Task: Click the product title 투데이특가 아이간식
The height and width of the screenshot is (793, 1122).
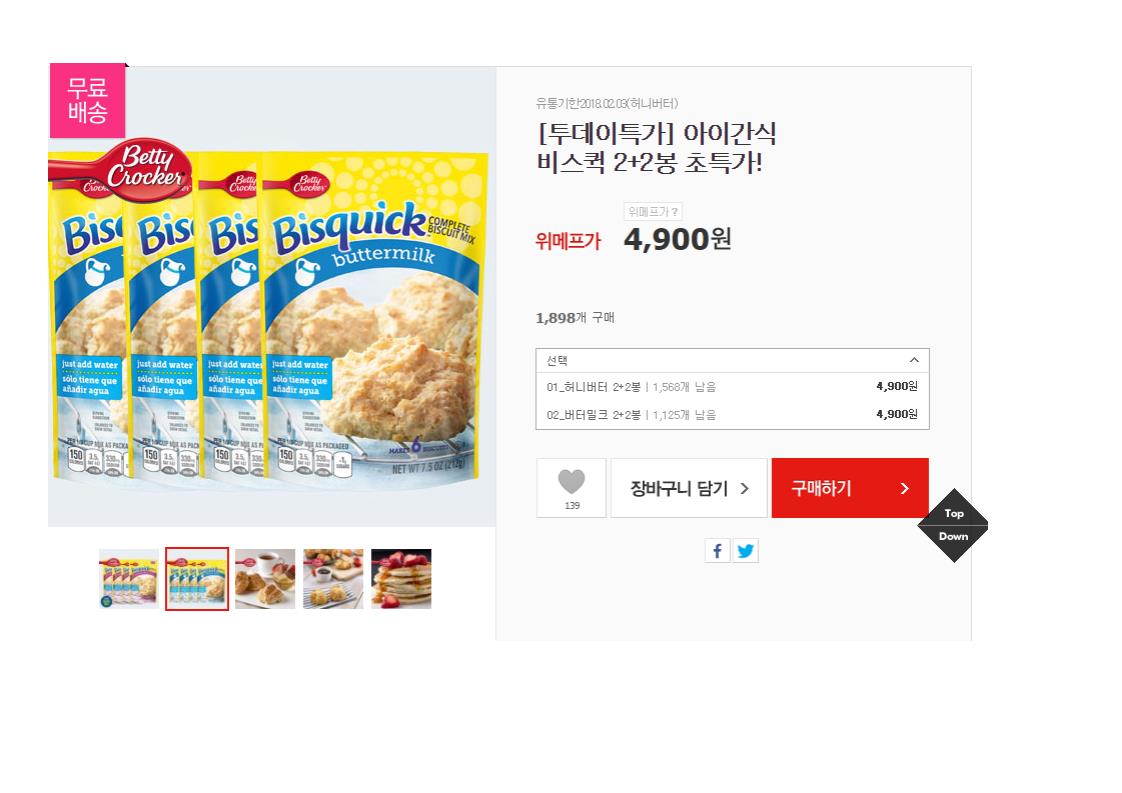Action: pyautogui.click(x=656, y=148)
